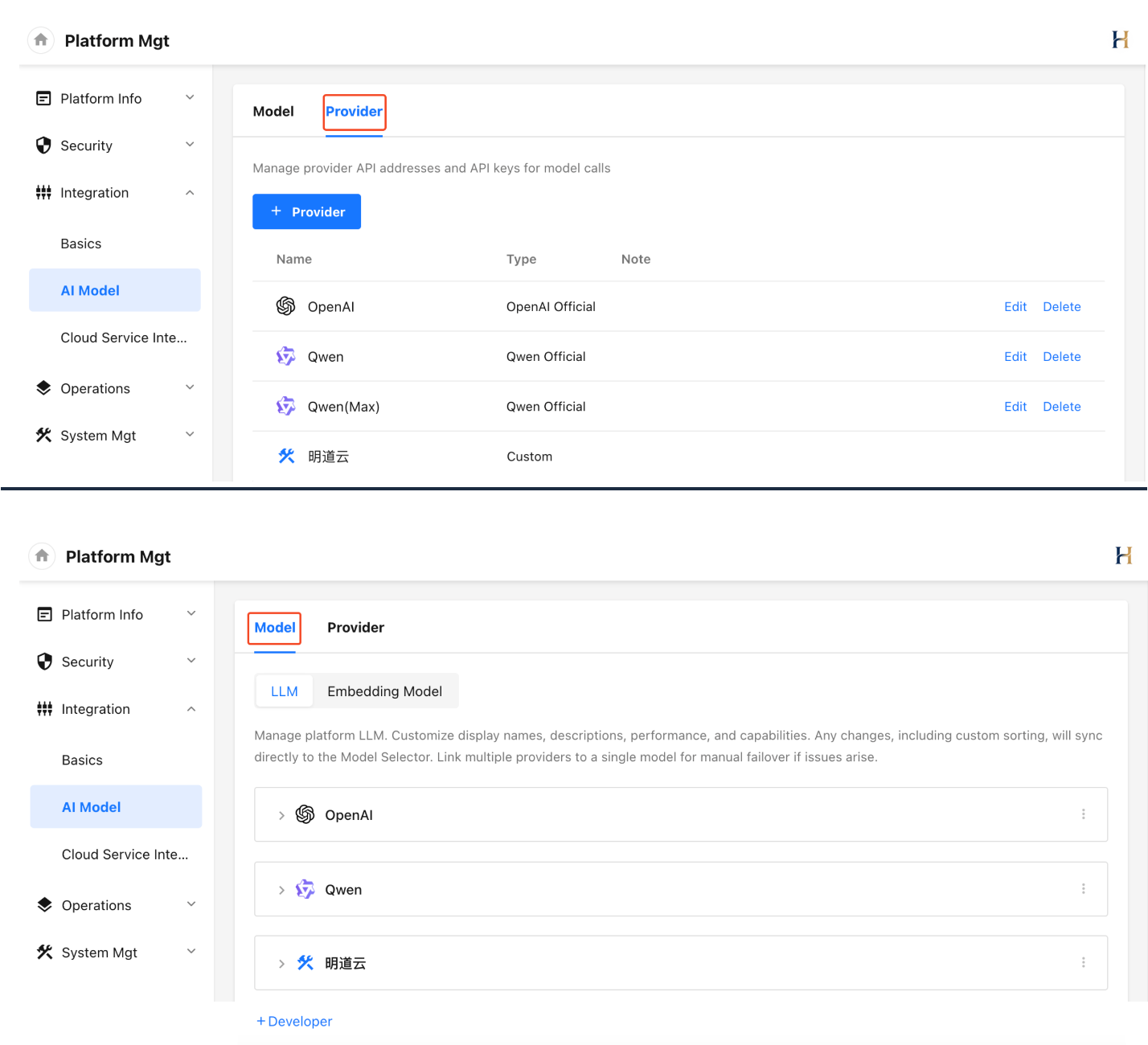This screenshot has width=1148, height=1045.
Task: Expand the Qwen model group chevron
Action: 281,890
